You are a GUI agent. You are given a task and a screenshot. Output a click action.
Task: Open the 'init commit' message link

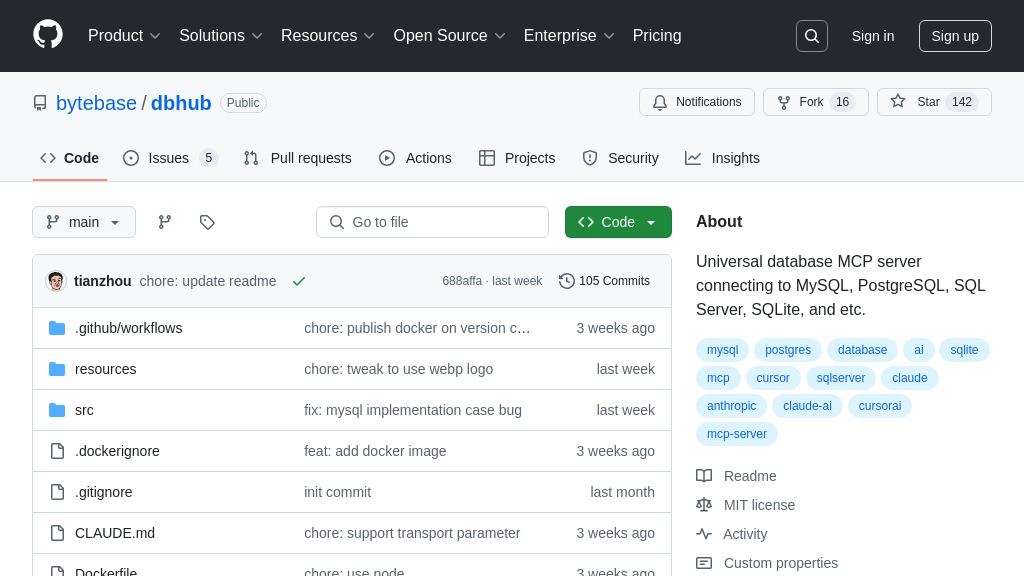point(338,492)
